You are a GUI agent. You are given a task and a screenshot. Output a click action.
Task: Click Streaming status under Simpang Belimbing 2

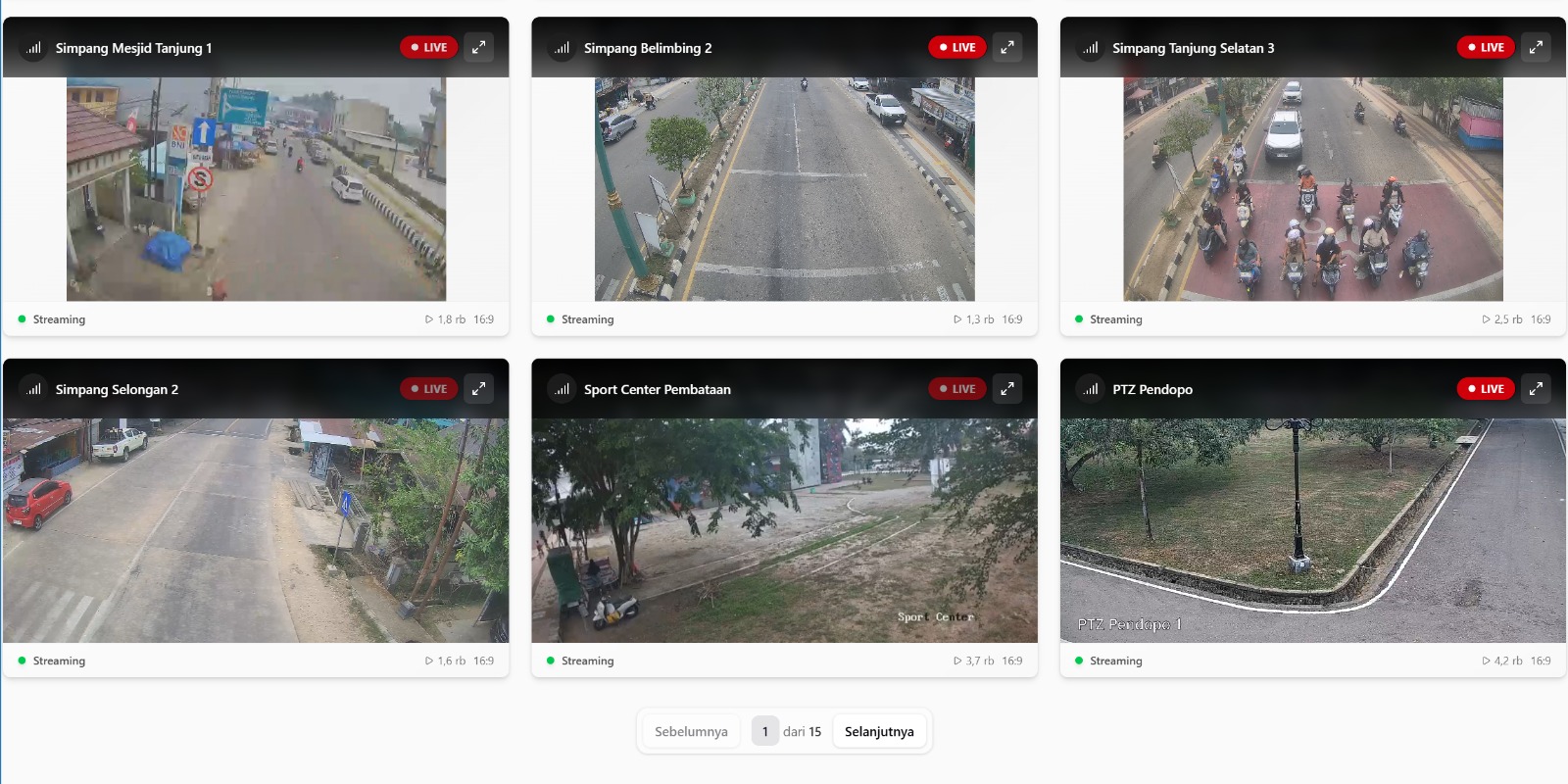pyautogui.click(x=580, y=319)
